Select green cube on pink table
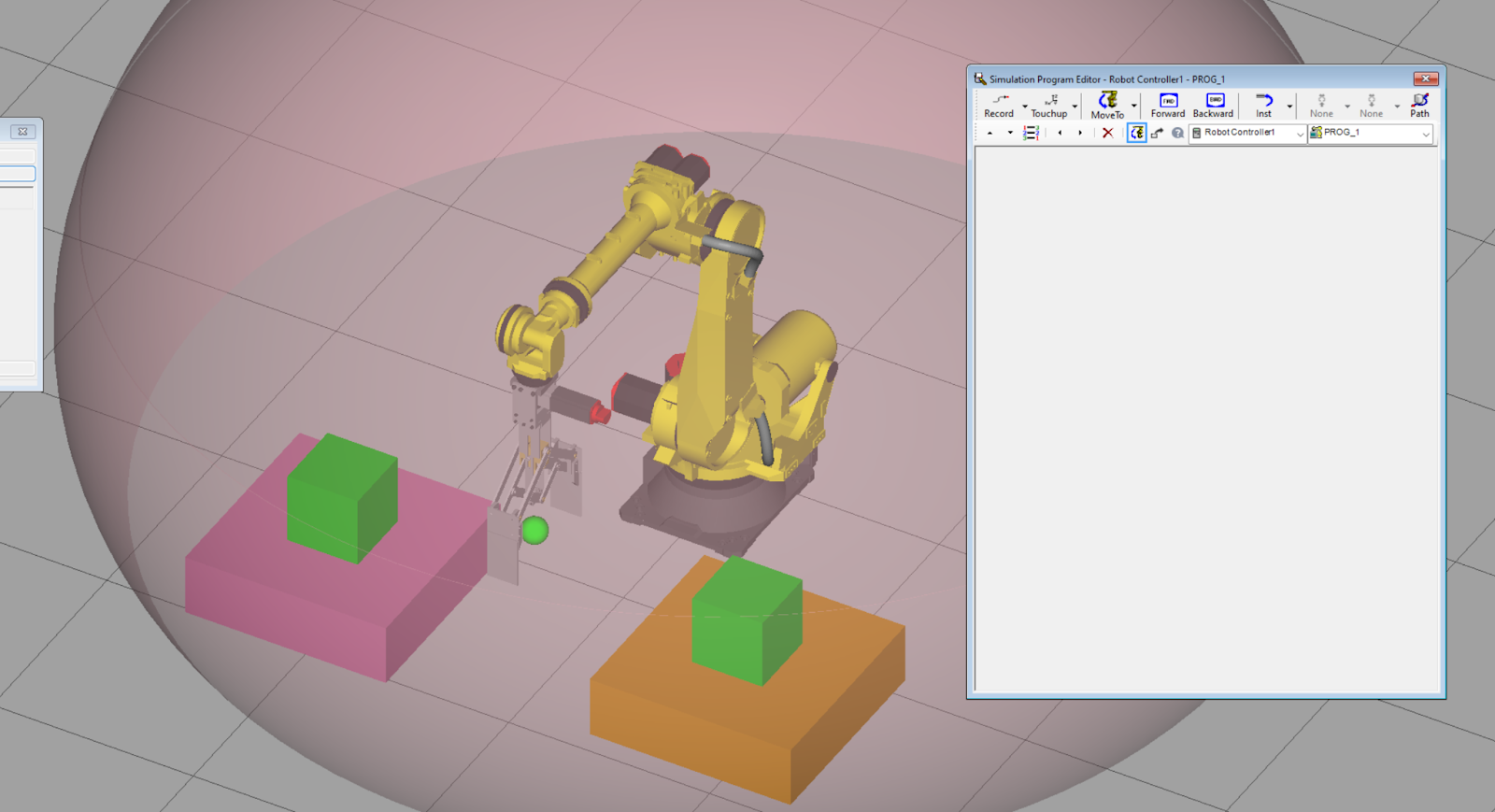This screenshot has height=812, width=1495. (x=342, y=498)
